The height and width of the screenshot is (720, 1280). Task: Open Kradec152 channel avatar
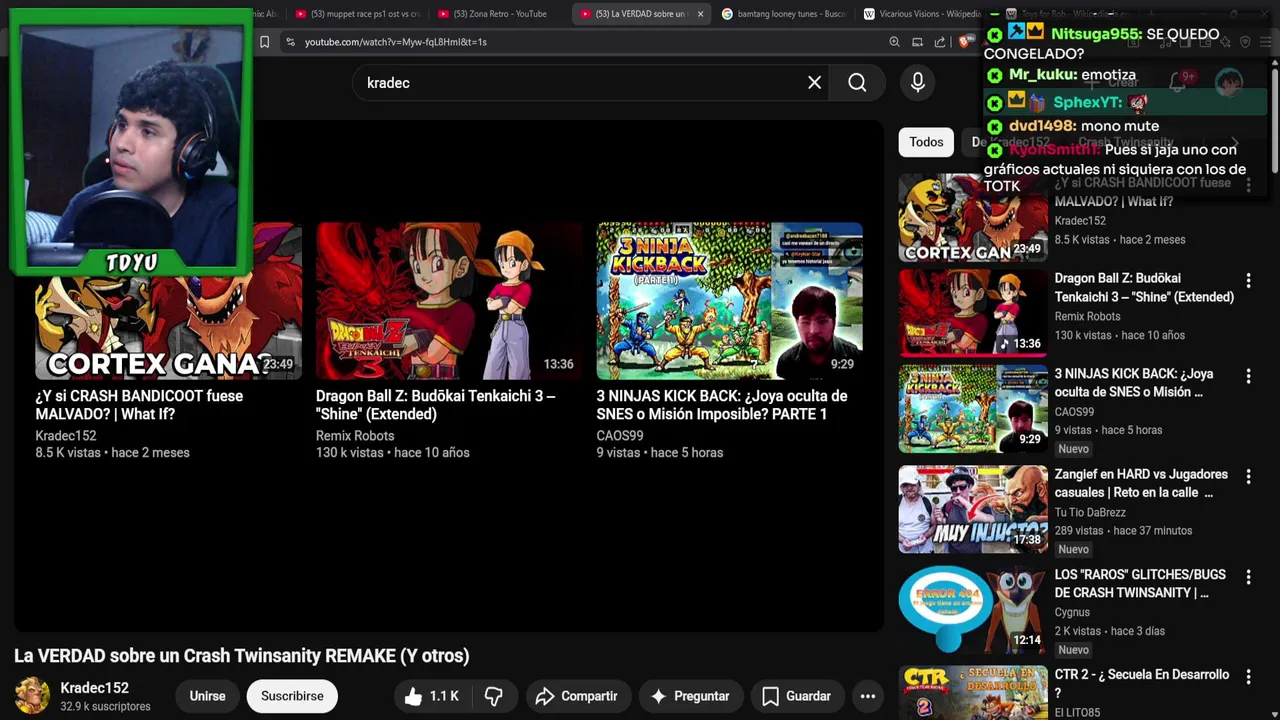[32, 696]
